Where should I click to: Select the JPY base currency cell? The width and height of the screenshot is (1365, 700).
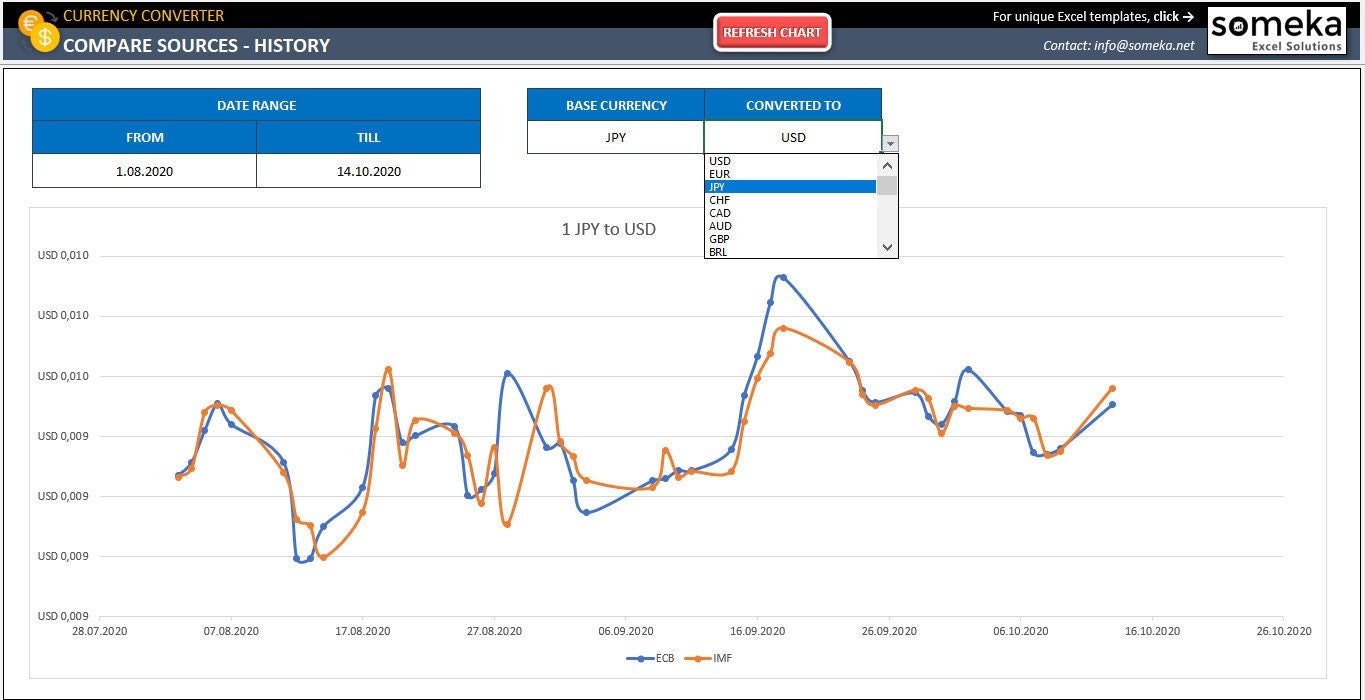[x=616, y=137]
